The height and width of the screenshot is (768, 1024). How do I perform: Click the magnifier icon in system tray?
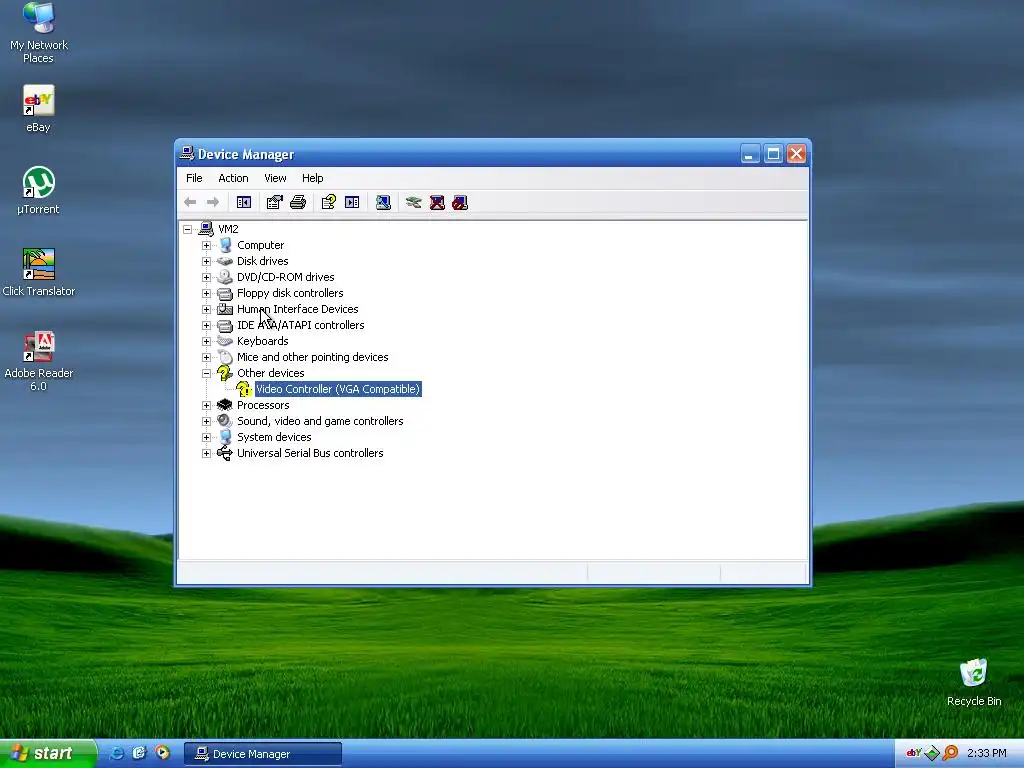951,753
